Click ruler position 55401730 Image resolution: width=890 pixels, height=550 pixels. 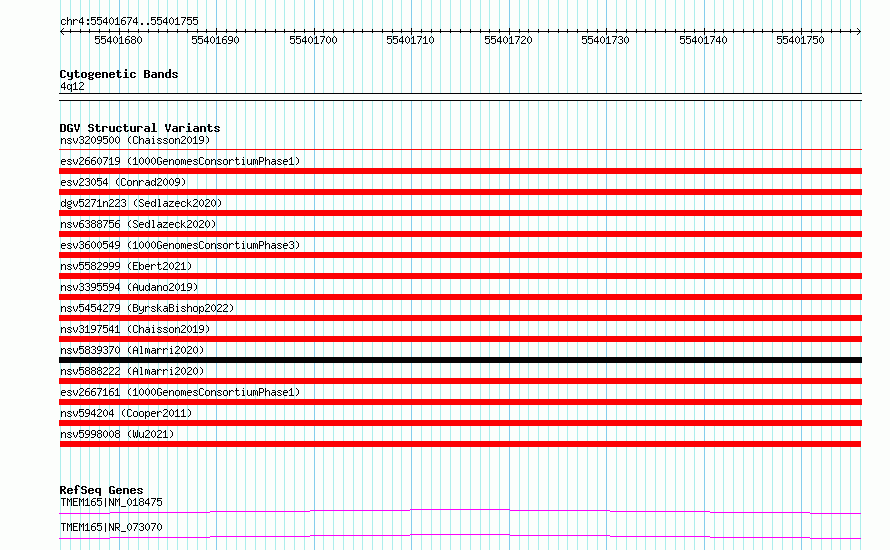[x=605, y=40]
